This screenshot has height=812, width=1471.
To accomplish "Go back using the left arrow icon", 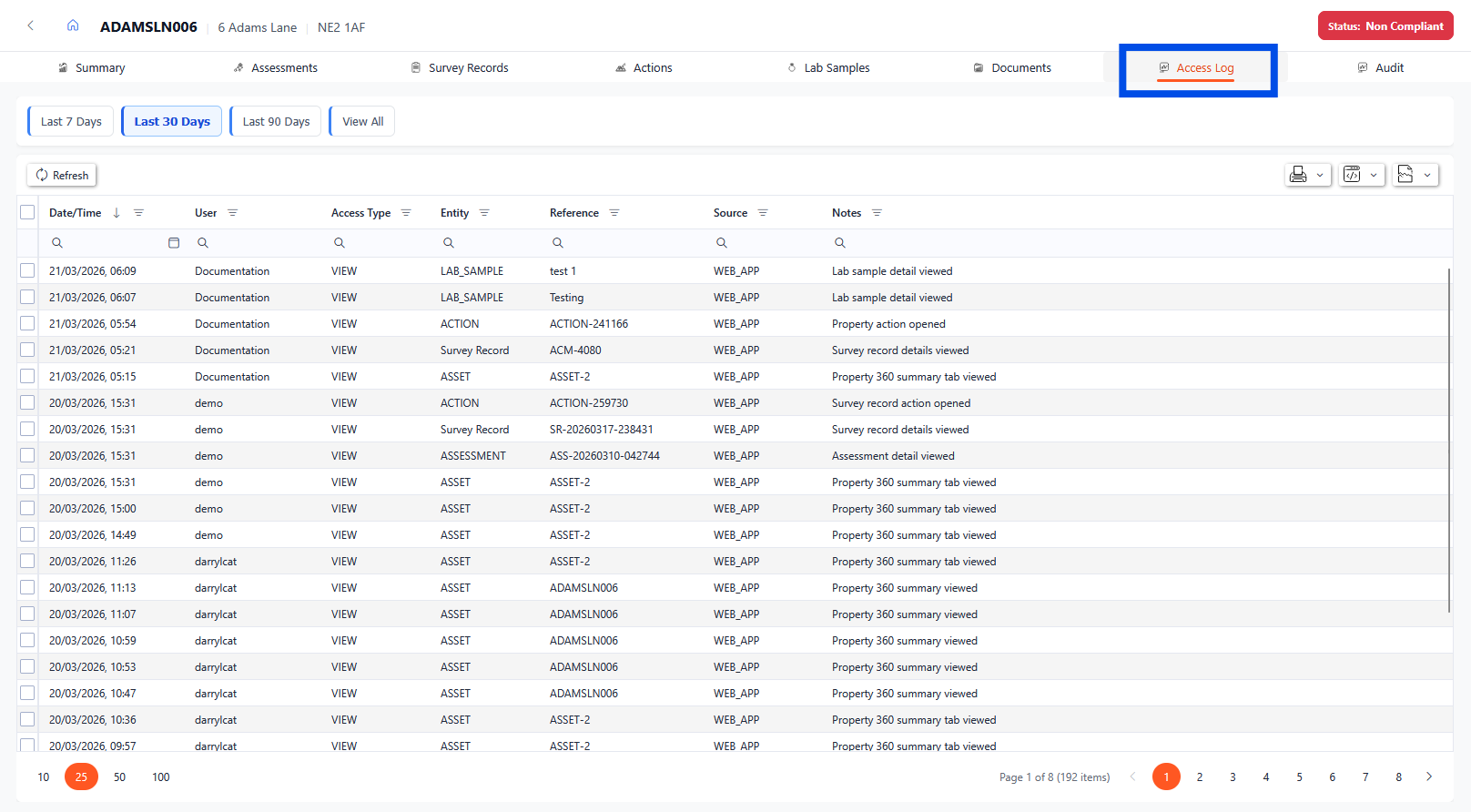I will (x=31, y=25).
